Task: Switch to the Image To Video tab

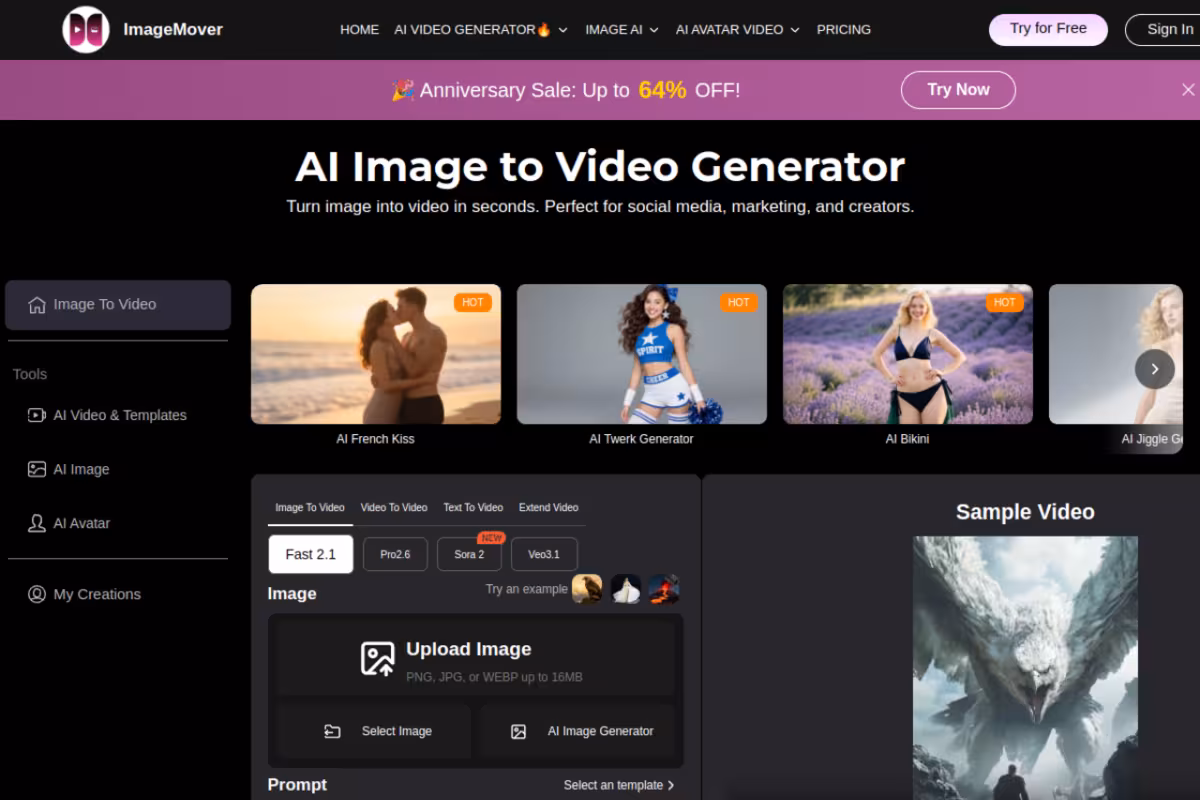Action: pyautogui.click(x=310, y=508)
